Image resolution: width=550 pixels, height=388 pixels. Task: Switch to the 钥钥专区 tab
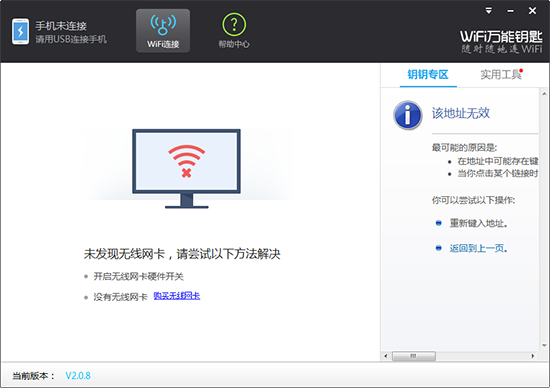(x=428, y=75)
